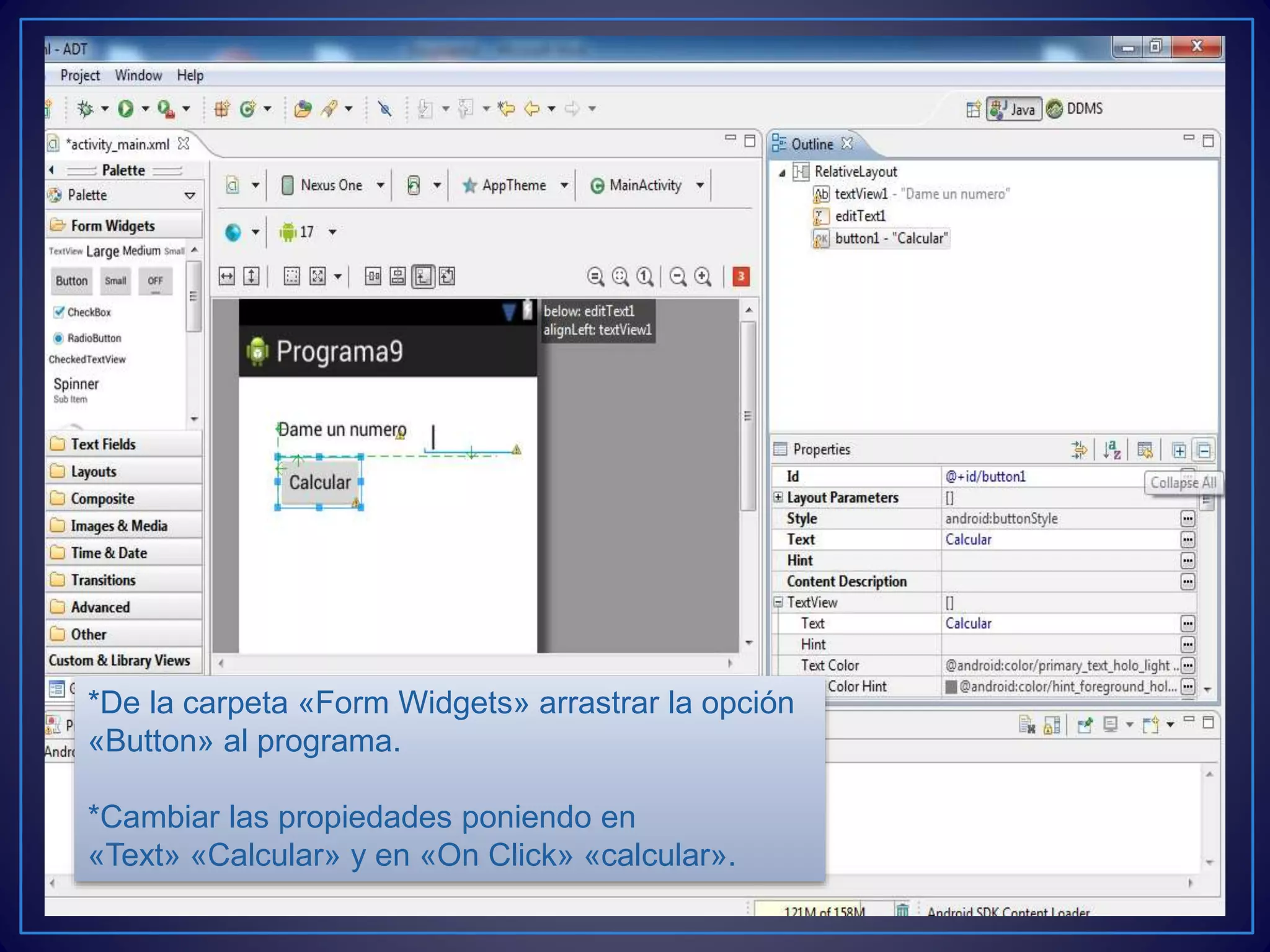Toggle fill height layout icon

pos(251,276)
